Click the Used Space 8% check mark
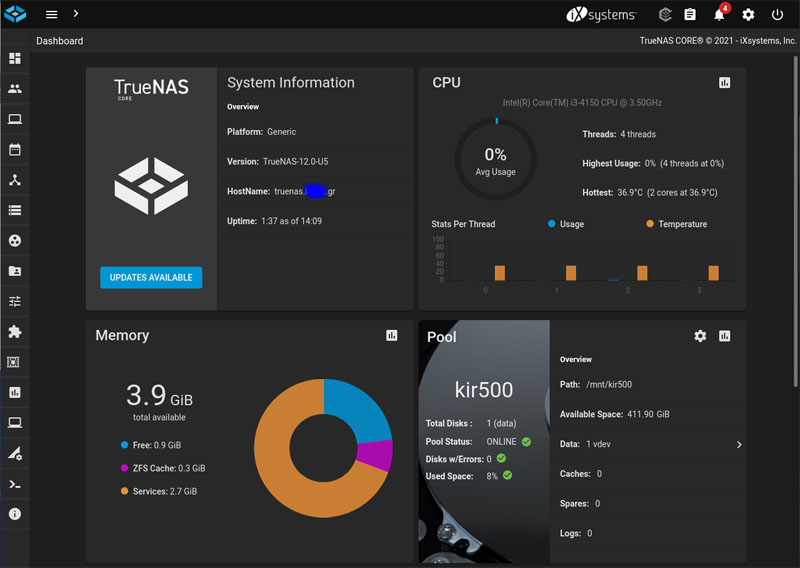800x568 pixels. [x=507, y=475]
